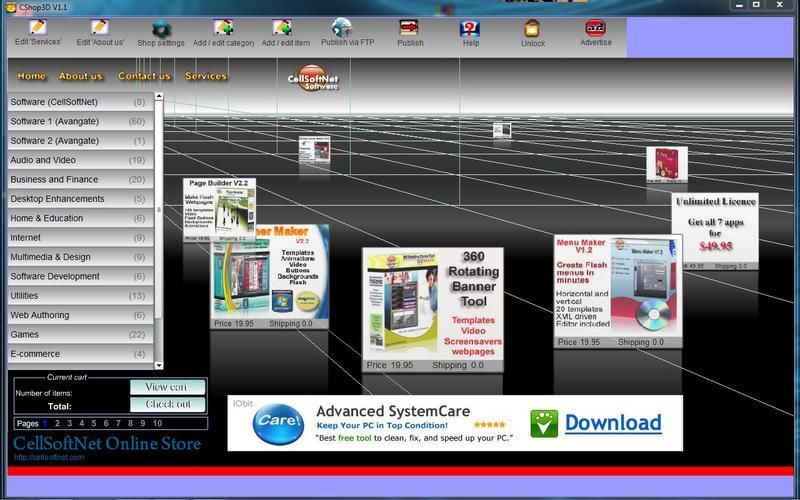
Task: Open the Contact us page
Action: [144, 76]
